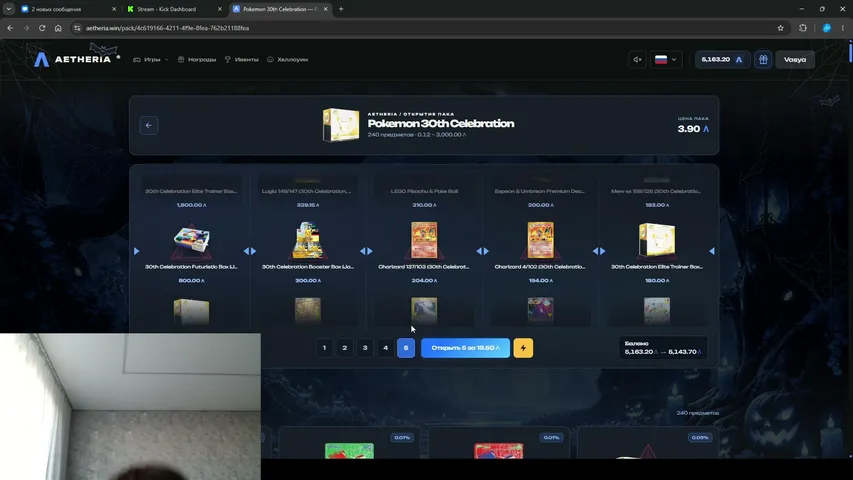Open the browser extensions puzzle icon

coord(803,28)
